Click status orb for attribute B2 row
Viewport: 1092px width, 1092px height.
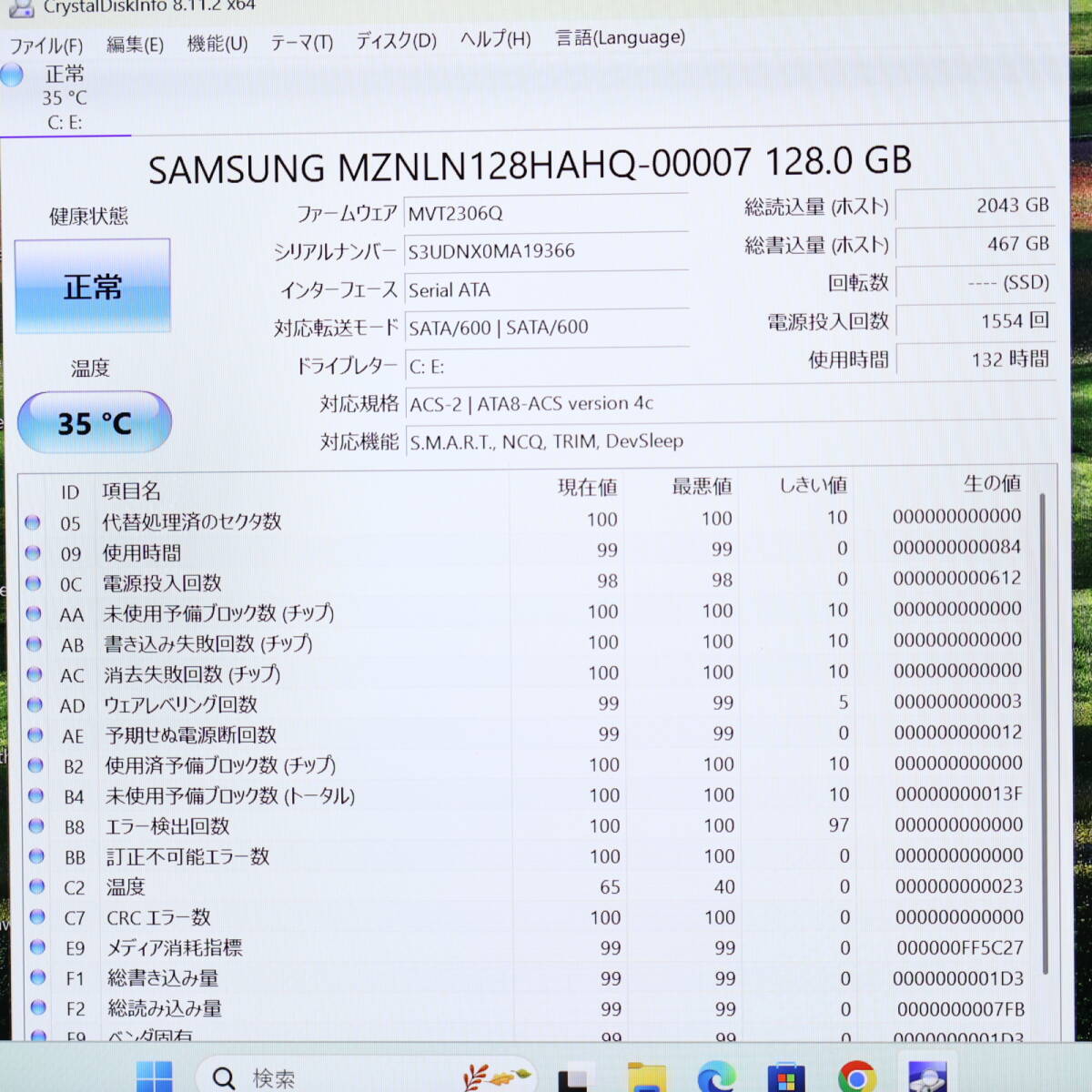click(x=35, y=764)
